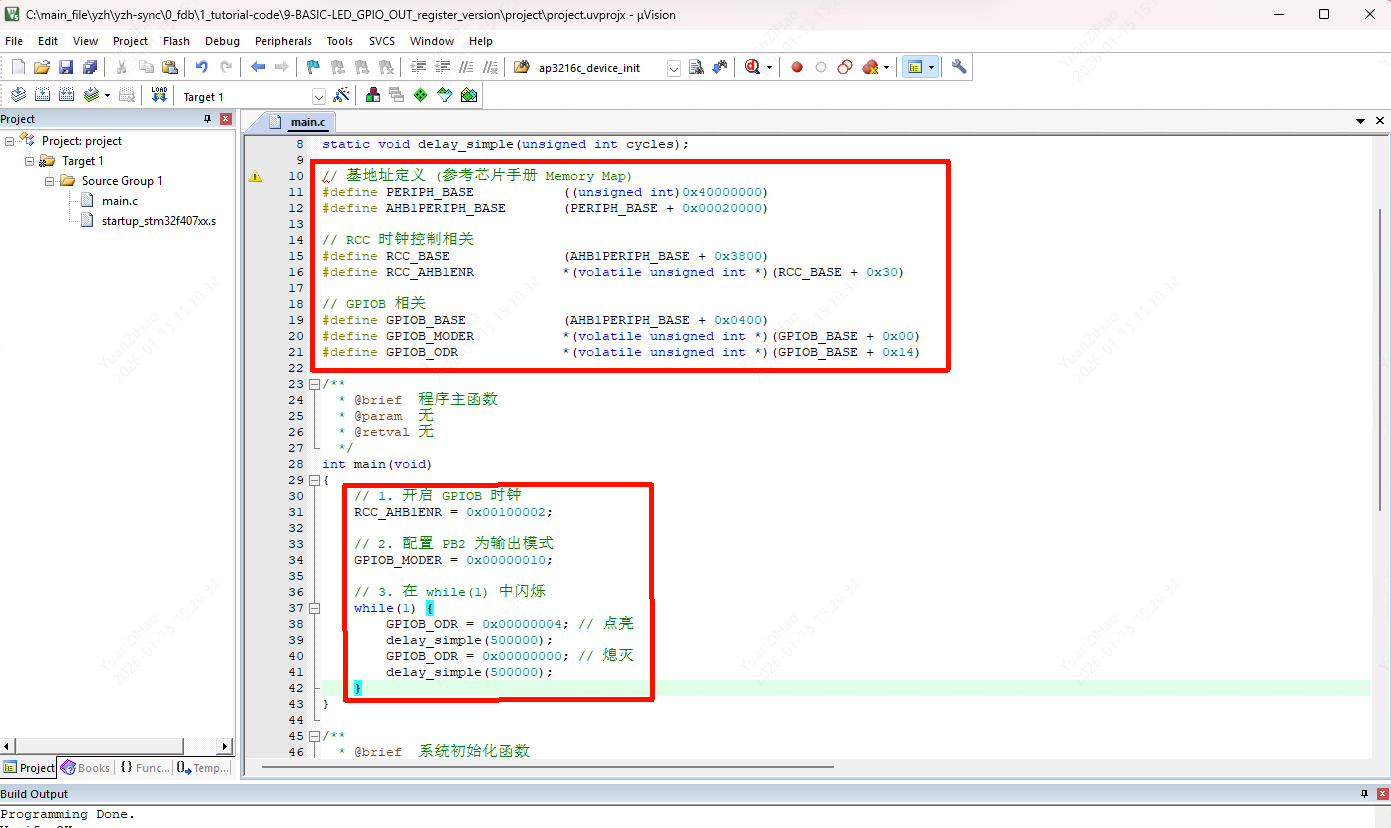Insert a breakpoint with red dot icon
The width and height of the screenshot is (1391, 828).
tap(797, 67)
